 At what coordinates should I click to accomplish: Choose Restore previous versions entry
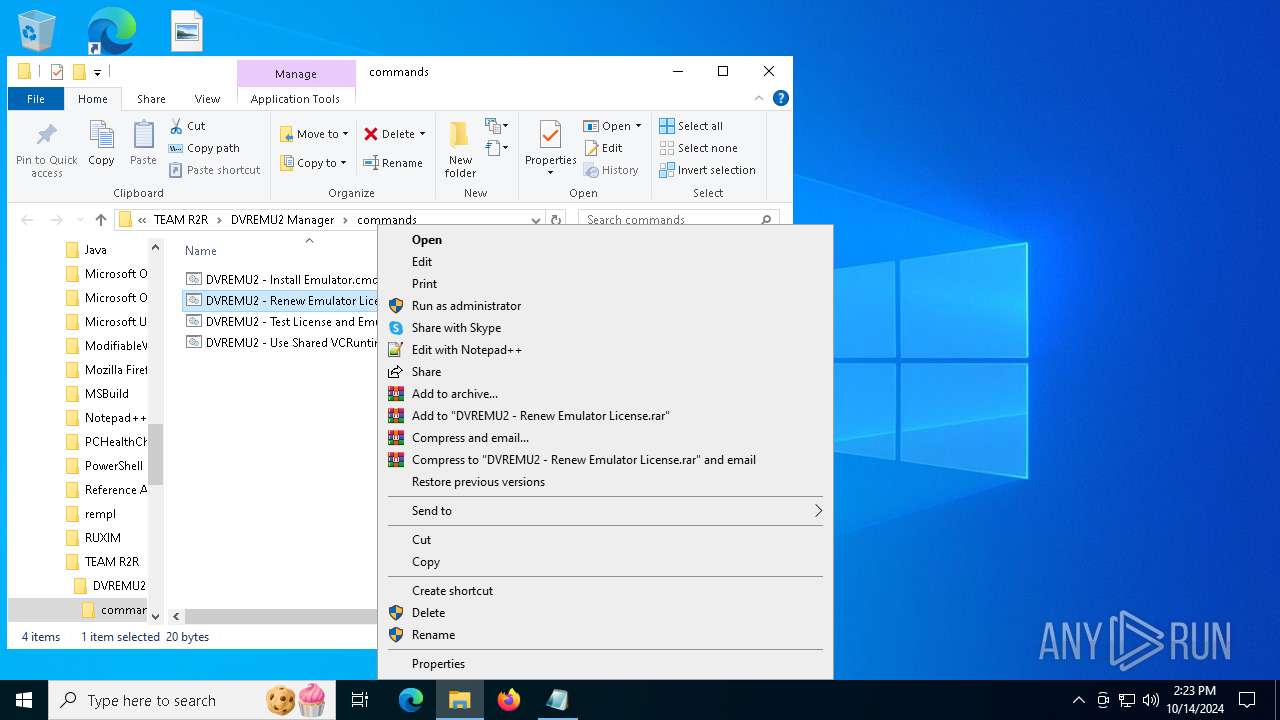(605, 482)
